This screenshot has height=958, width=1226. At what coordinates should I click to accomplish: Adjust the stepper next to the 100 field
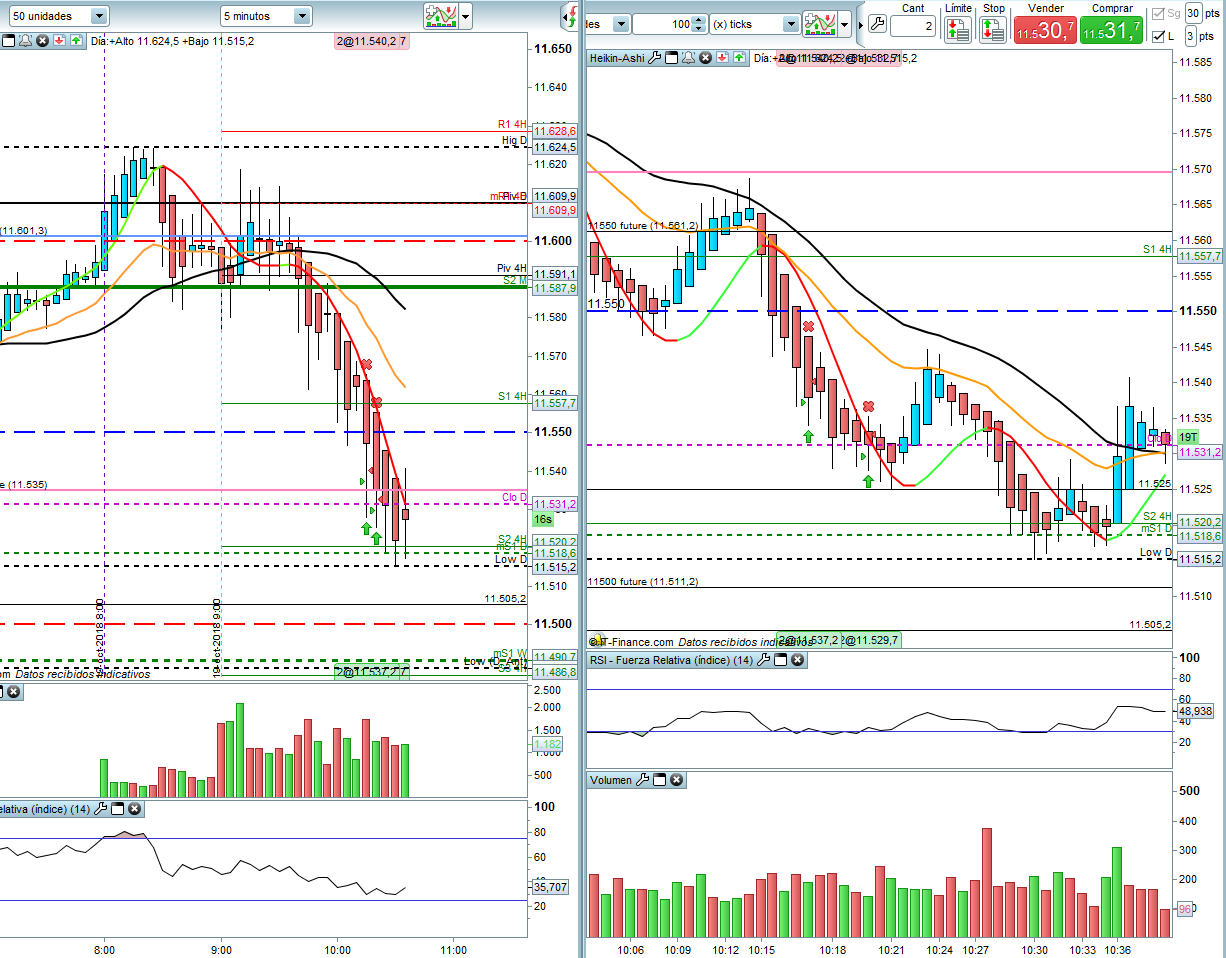coord(699,23)
